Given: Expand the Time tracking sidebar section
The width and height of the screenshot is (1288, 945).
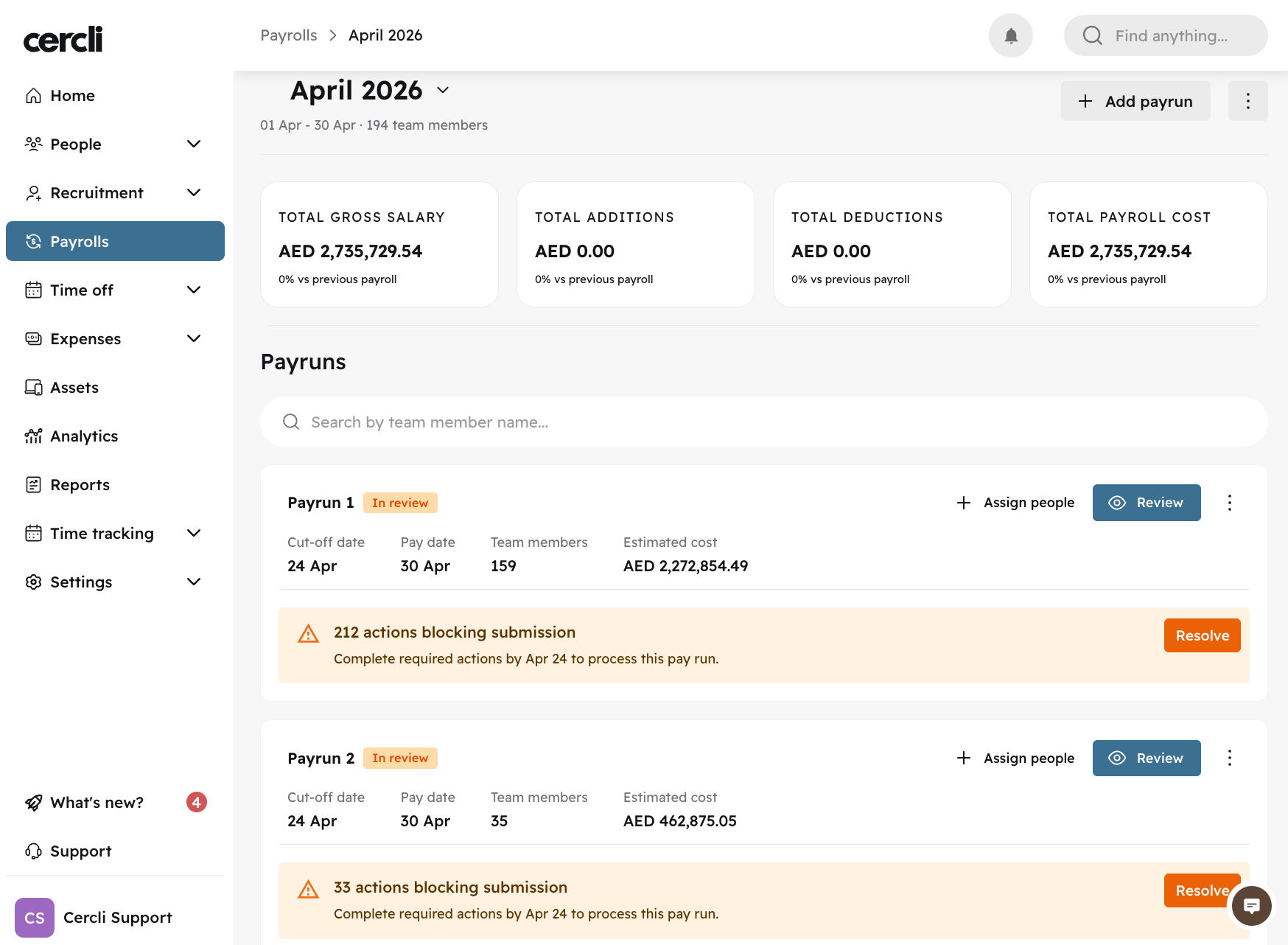Looking at the screenshot, I should pos(194,533).
